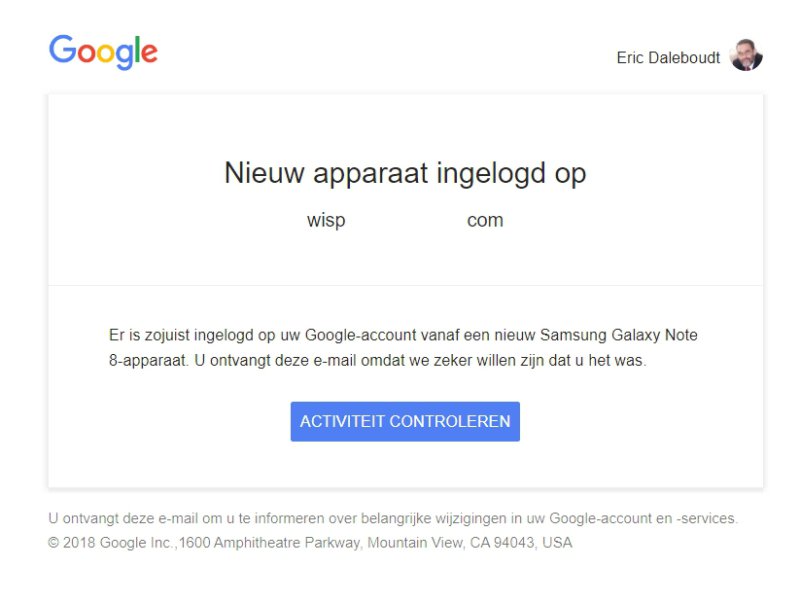The image size is (800, 603).
Task: Click the heading 'Nieuw apparaat ingelogd op'
Action: point(405,173)
